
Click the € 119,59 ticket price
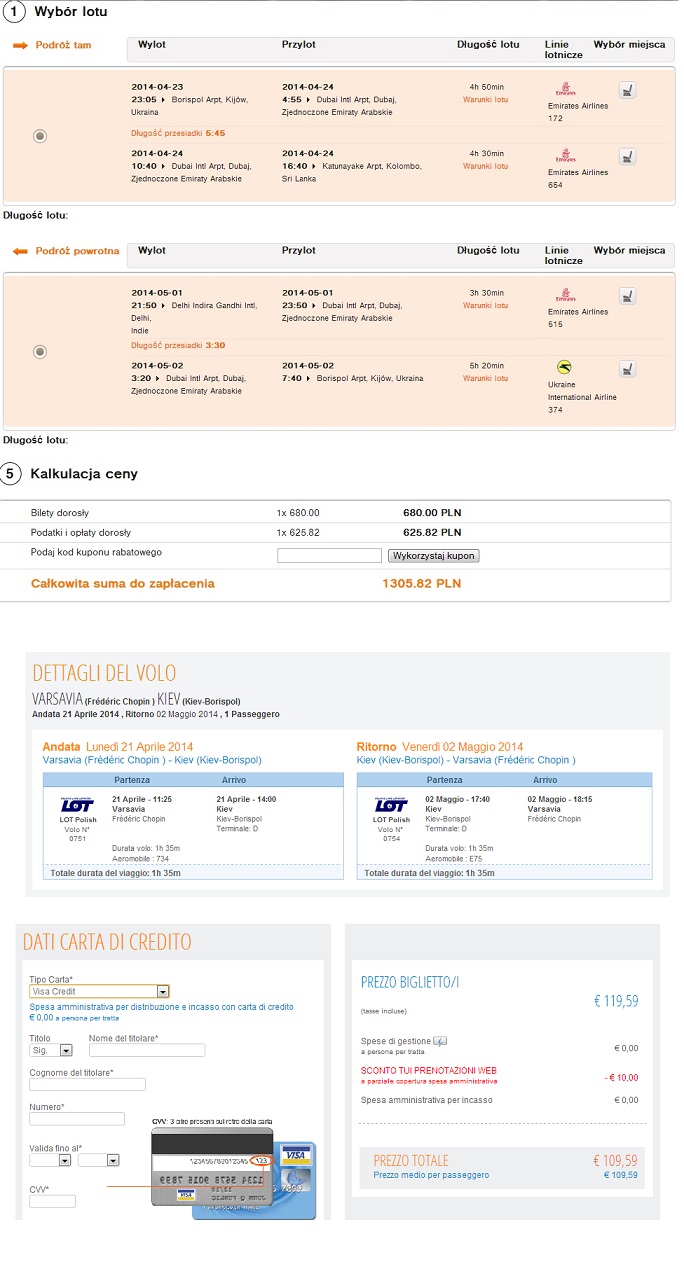616,1001
